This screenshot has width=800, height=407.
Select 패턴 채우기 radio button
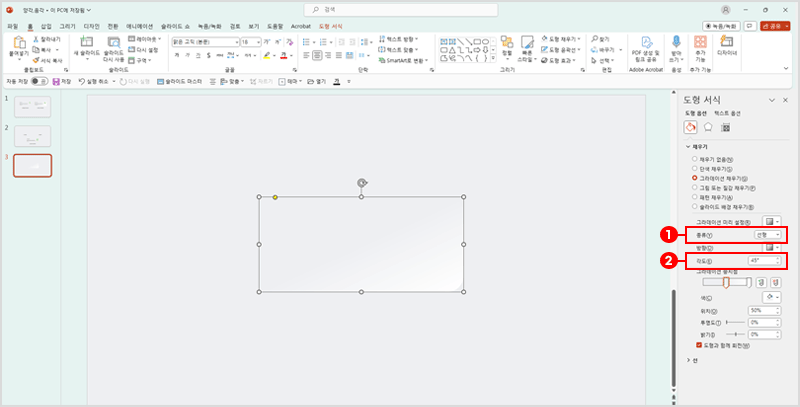click(x=695, y=196)
